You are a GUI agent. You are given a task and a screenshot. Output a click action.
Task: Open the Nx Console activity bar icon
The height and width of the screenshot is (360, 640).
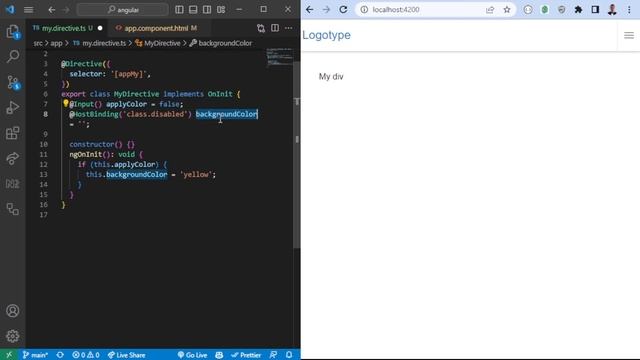point(13,184)
